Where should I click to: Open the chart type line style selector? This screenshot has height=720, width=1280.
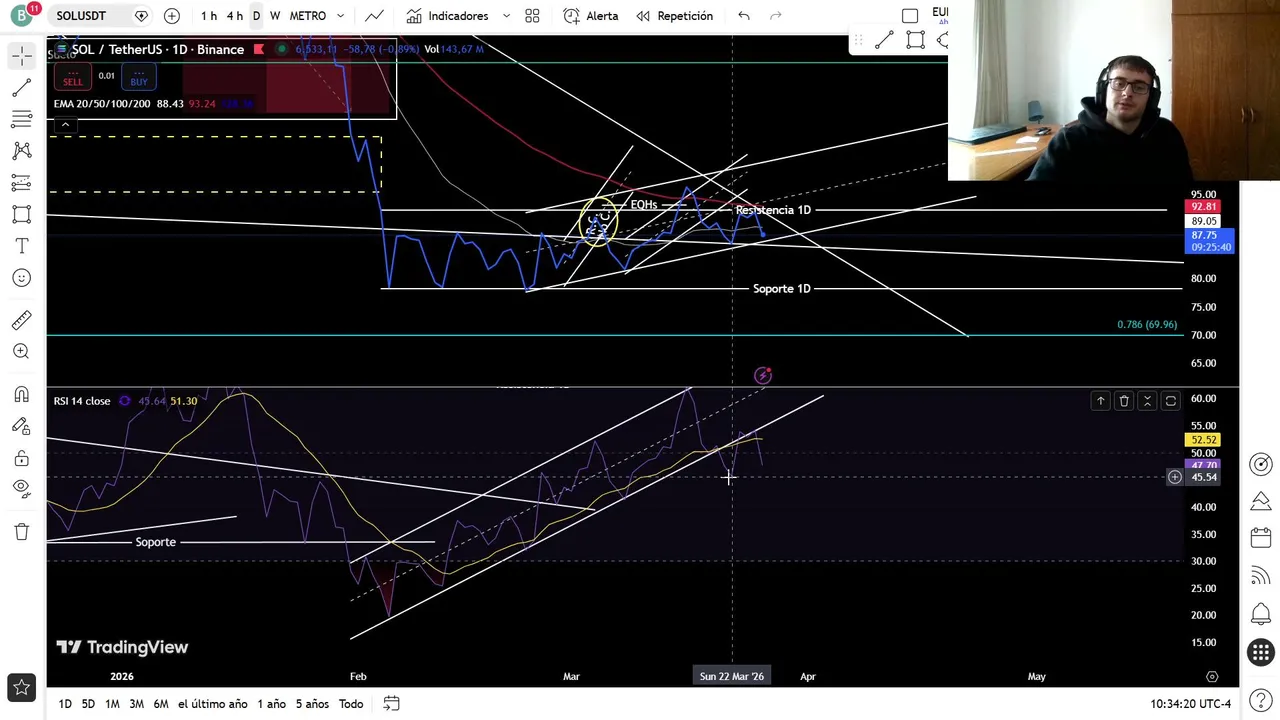(374, 16)
